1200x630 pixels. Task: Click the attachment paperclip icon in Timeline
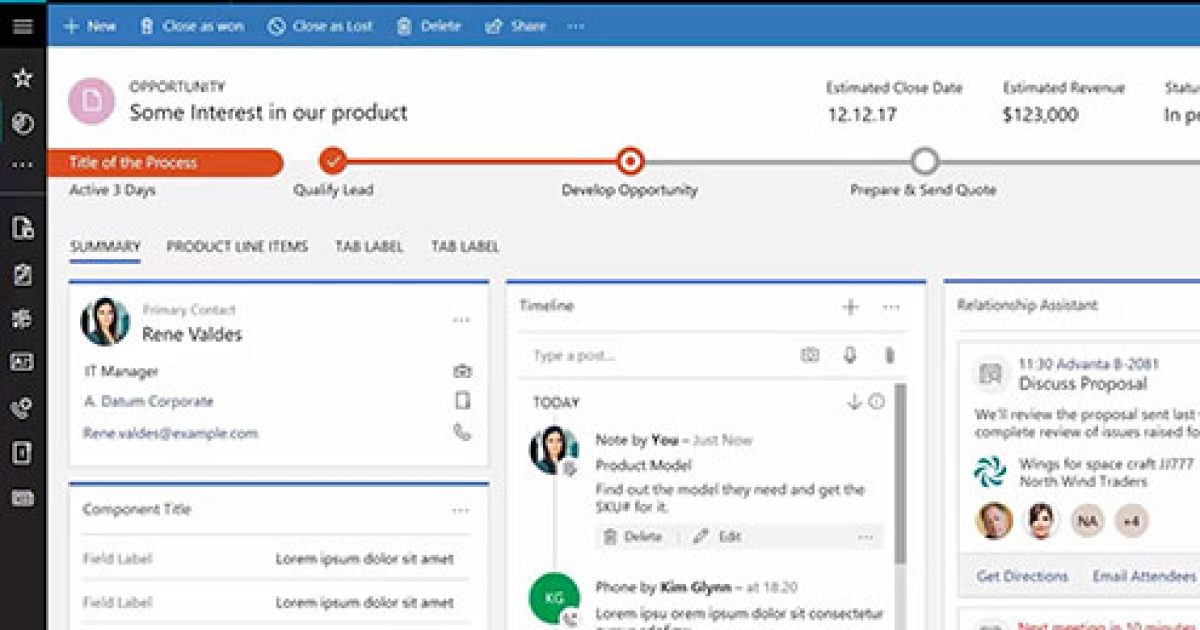tap(888, 355)
